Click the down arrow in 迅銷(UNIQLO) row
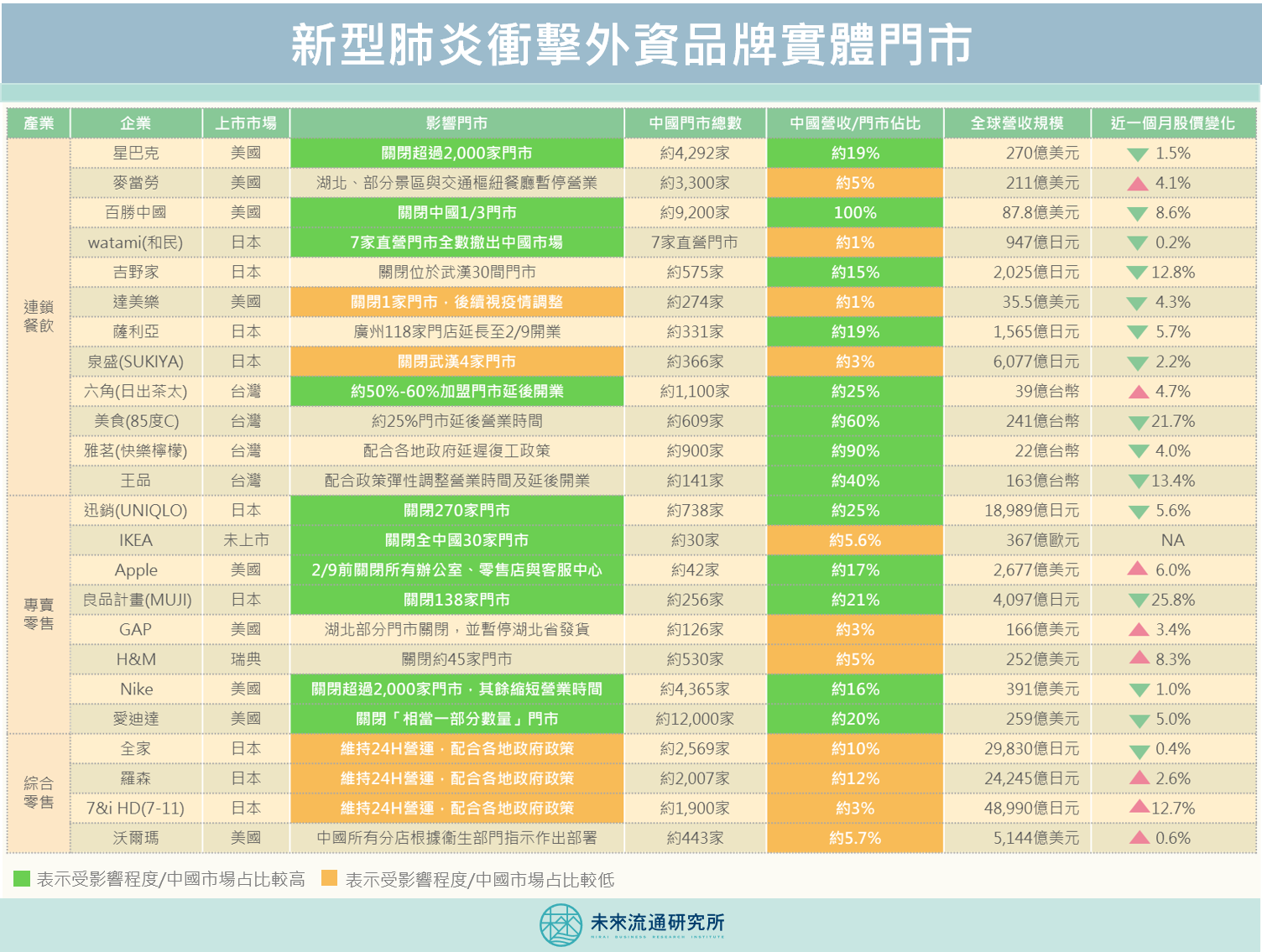This screenshot has height=952, width=1262. (1138, 512)
